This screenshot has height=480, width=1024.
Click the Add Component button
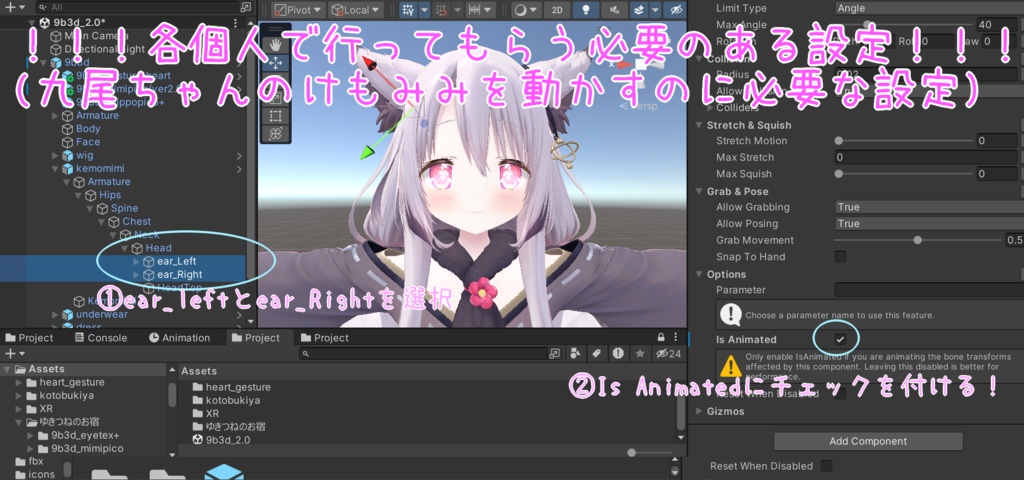point(868,441)
